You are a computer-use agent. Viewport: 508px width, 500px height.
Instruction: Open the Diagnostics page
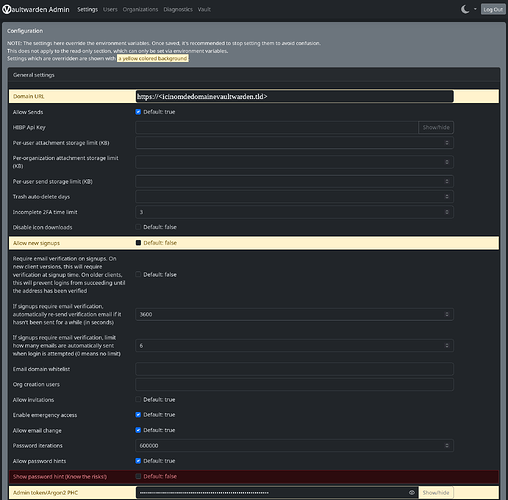pos(178,9)
